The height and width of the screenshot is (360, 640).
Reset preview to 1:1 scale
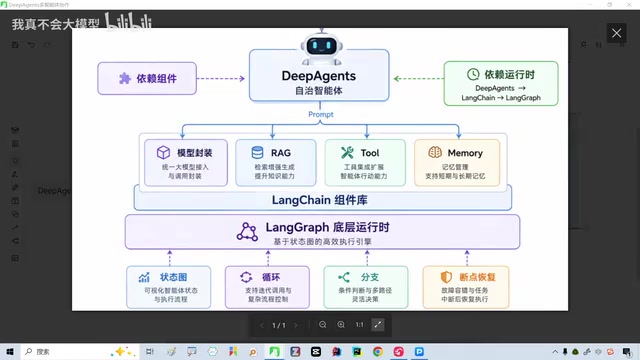(359, 325)
